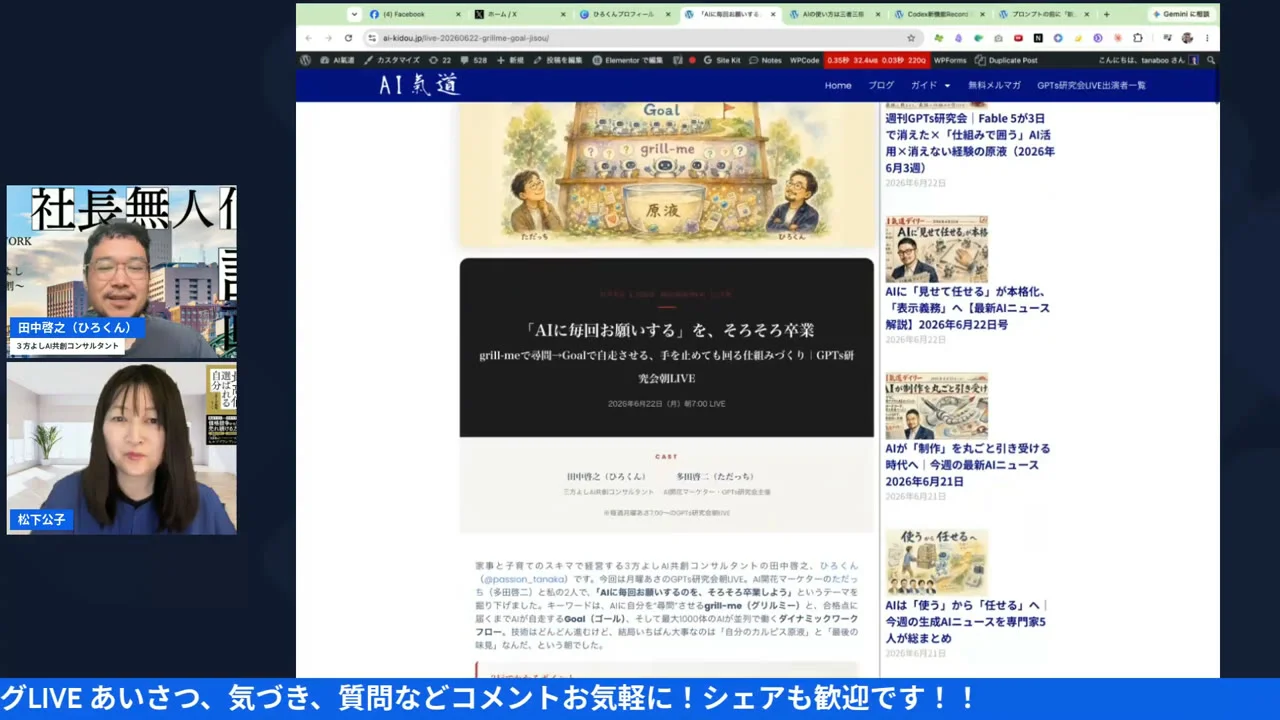Open WPForms in admin bar
1280x720 pixels.
950,60
